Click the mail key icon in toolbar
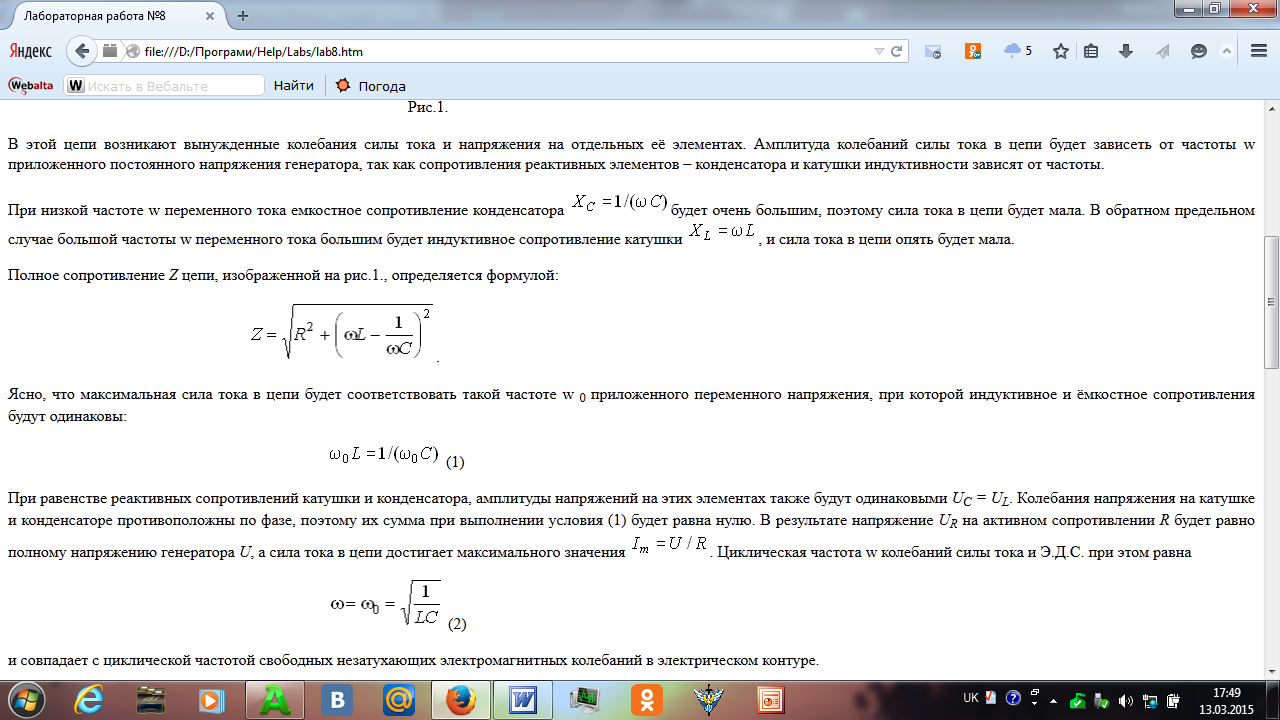Image resolution: width=1280 pixels, height=720 pixels. (x=932, y=51)
